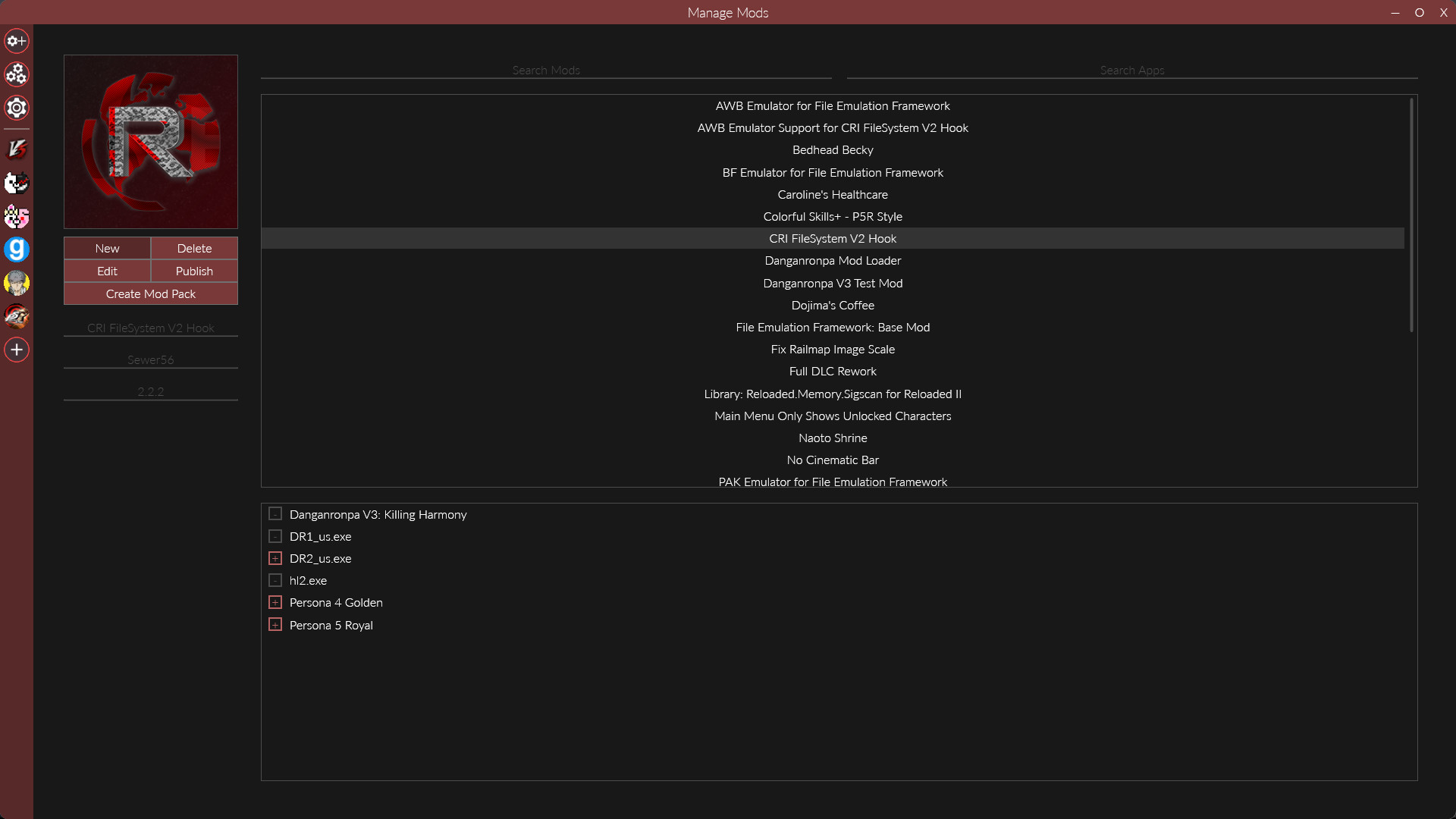Select the Danganronpa V3 app icon
The width and height of the screenshot is (1456, 819).
point(17,149)
